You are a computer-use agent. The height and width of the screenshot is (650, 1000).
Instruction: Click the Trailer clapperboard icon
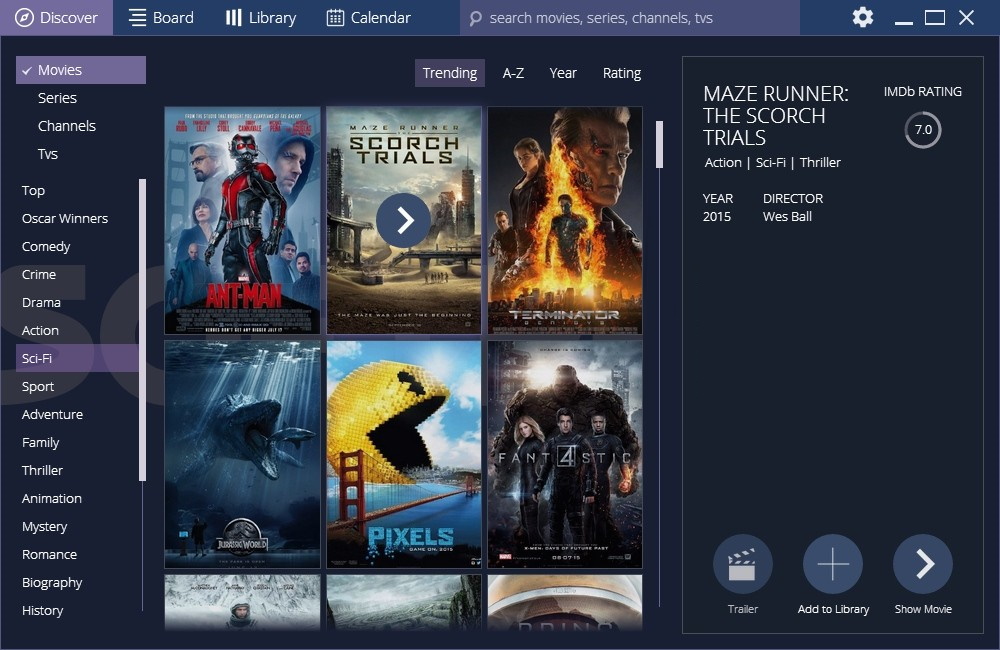(742, 564)
